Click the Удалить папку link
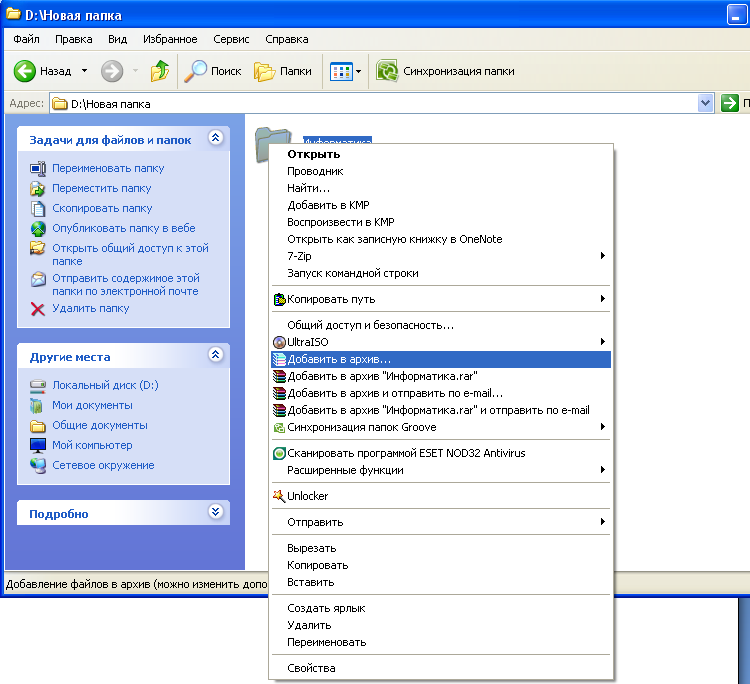Screen dimensions: 750x684 pyautogui.click(x=90, y=309)
